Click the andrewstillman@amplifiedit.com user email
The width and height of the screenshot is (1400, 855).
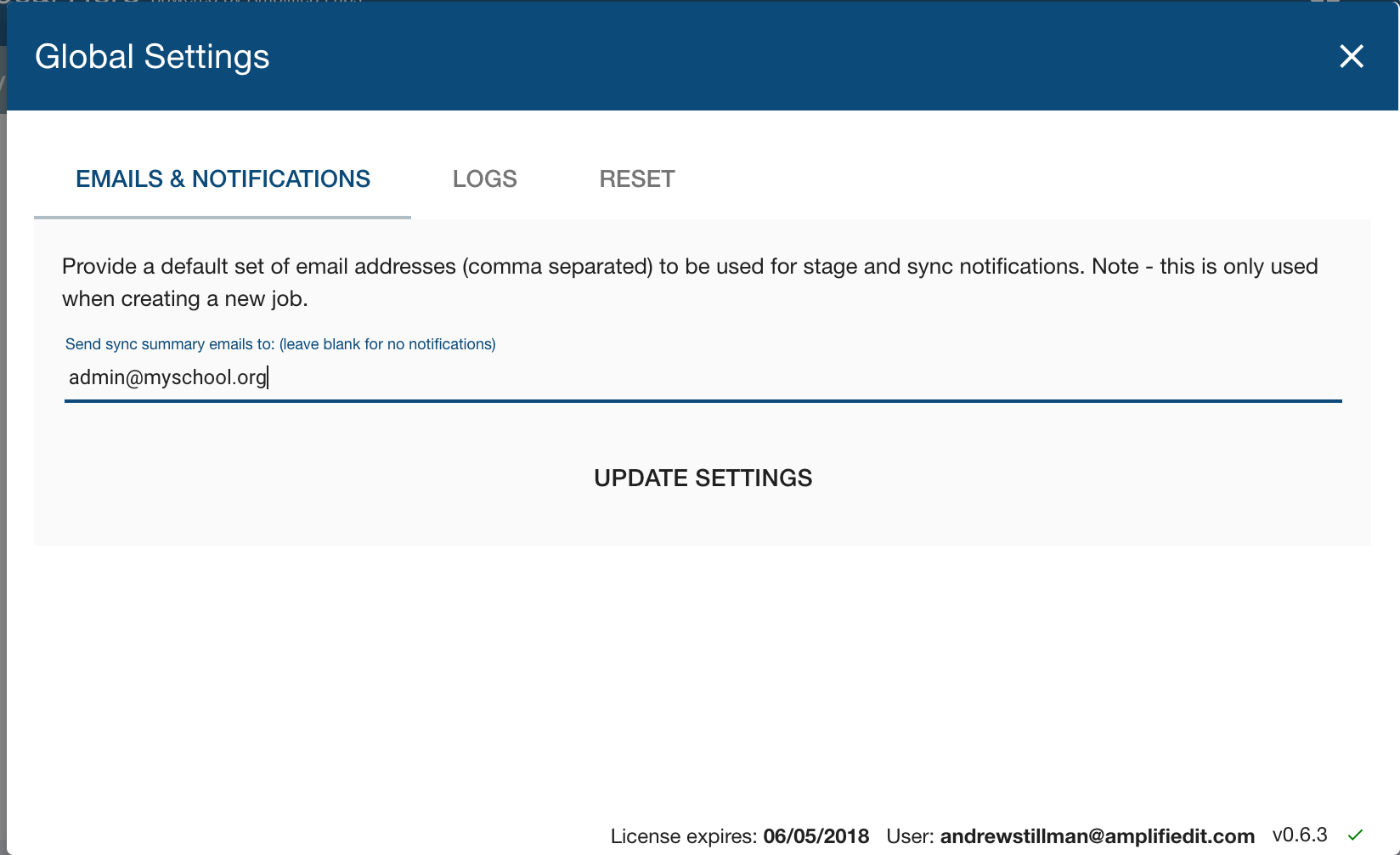click(x=1097, y=836)
